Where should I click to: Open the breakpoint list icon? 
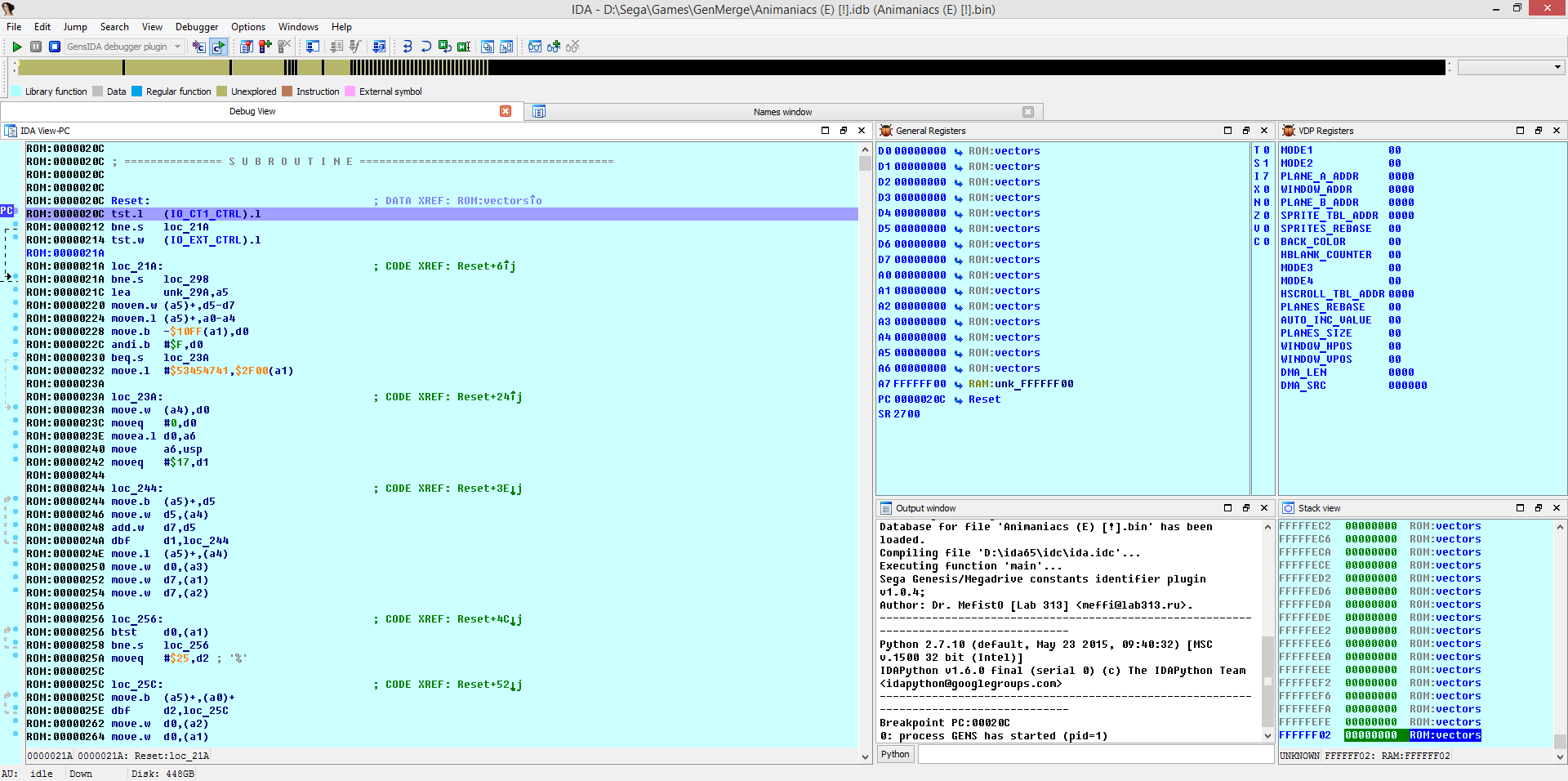pos(246,47)
